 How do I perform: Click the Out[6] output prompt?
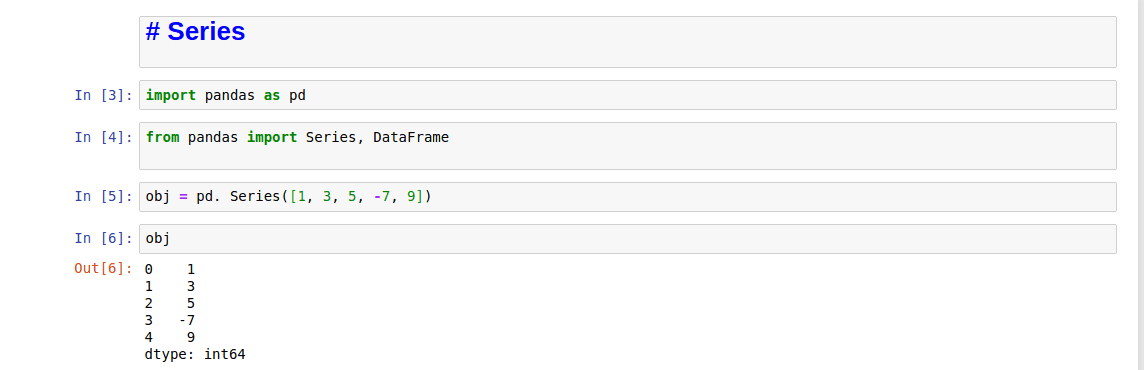(x=104, y=269)
